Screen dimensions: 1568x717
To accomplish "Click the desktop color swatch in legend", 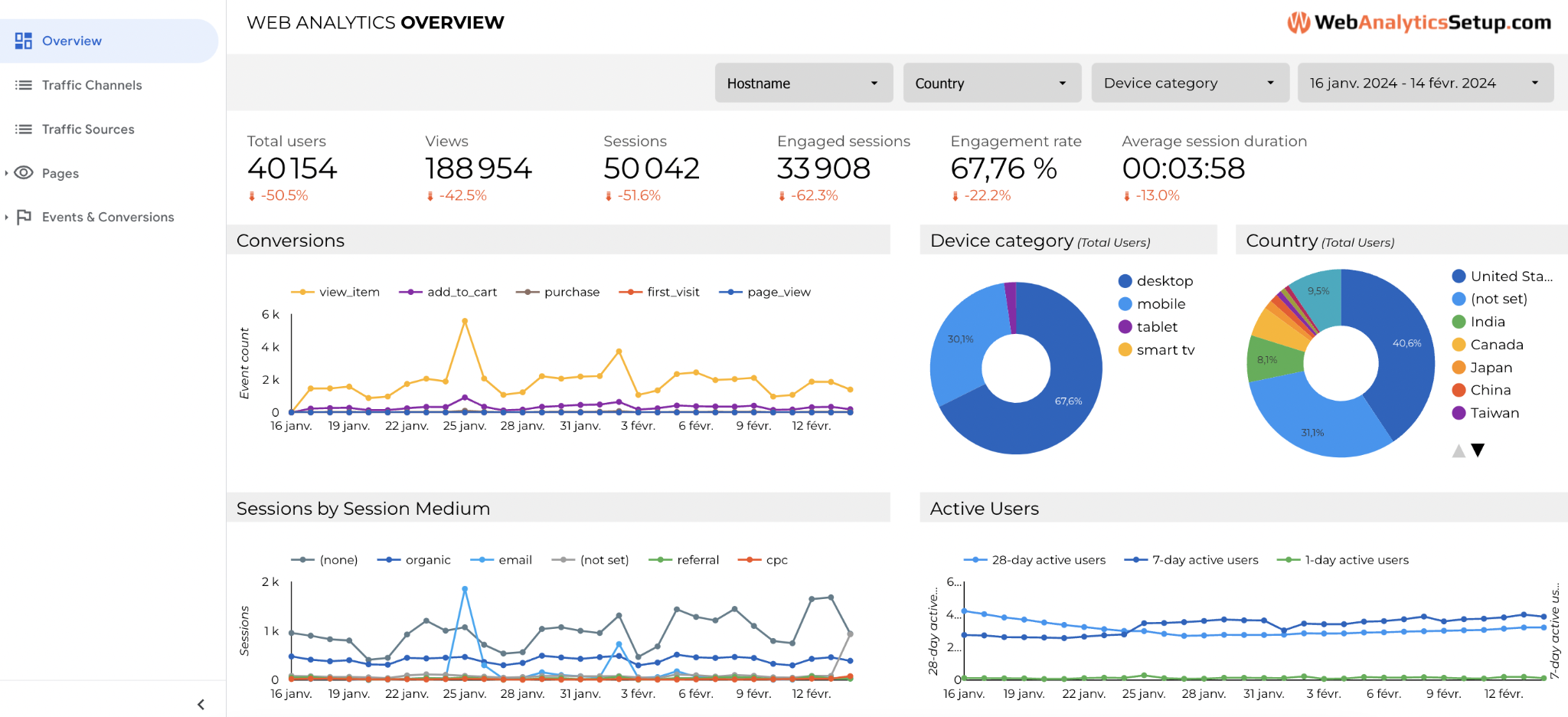I will pyautogui.click(x=1125, y=281).
